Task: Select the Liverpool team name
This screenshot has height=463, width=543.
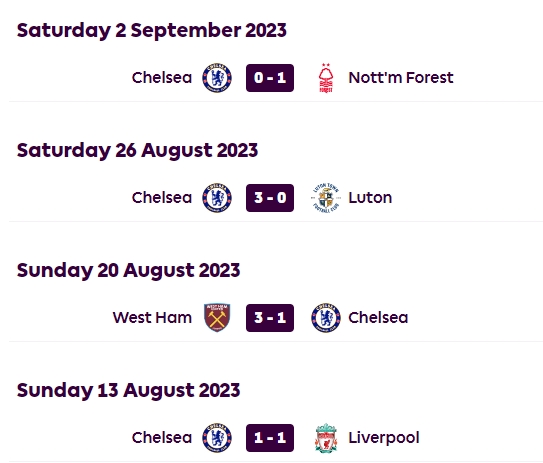Action: (384, 438)
